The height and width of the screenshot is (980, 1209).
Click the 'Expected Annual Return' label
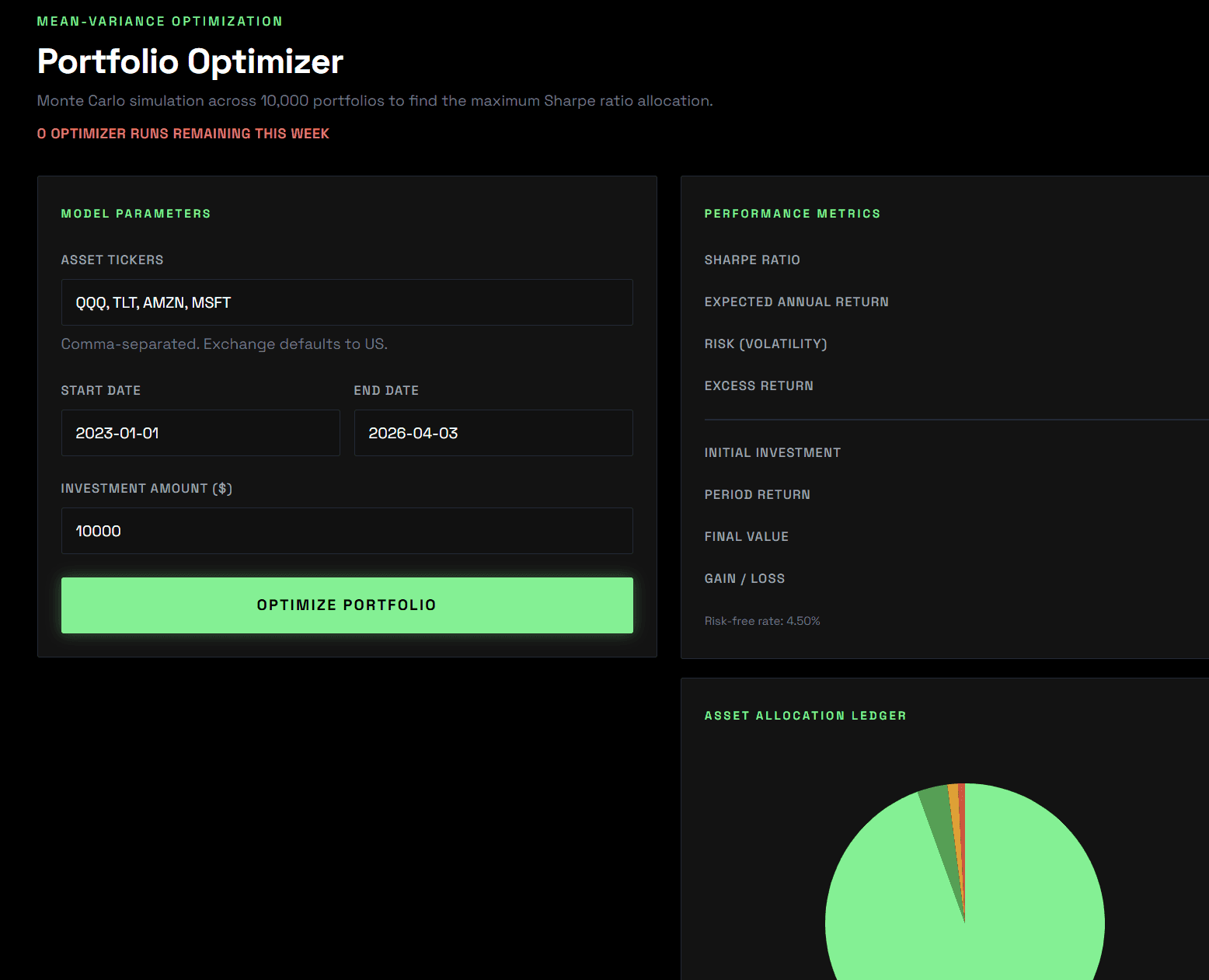pyautogui.click(x=796, y=302)
